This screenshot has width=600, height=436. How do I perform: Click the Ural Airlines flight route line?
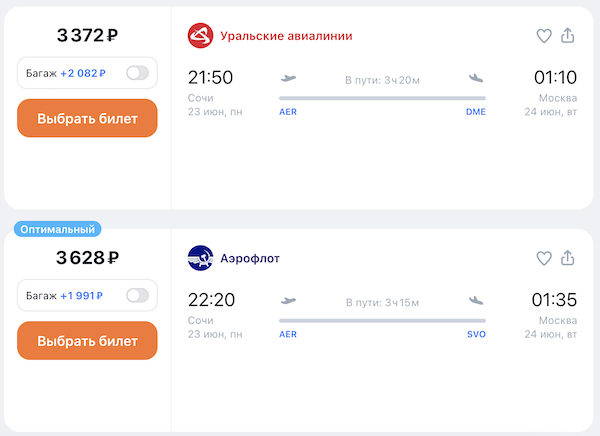(382, 98)
